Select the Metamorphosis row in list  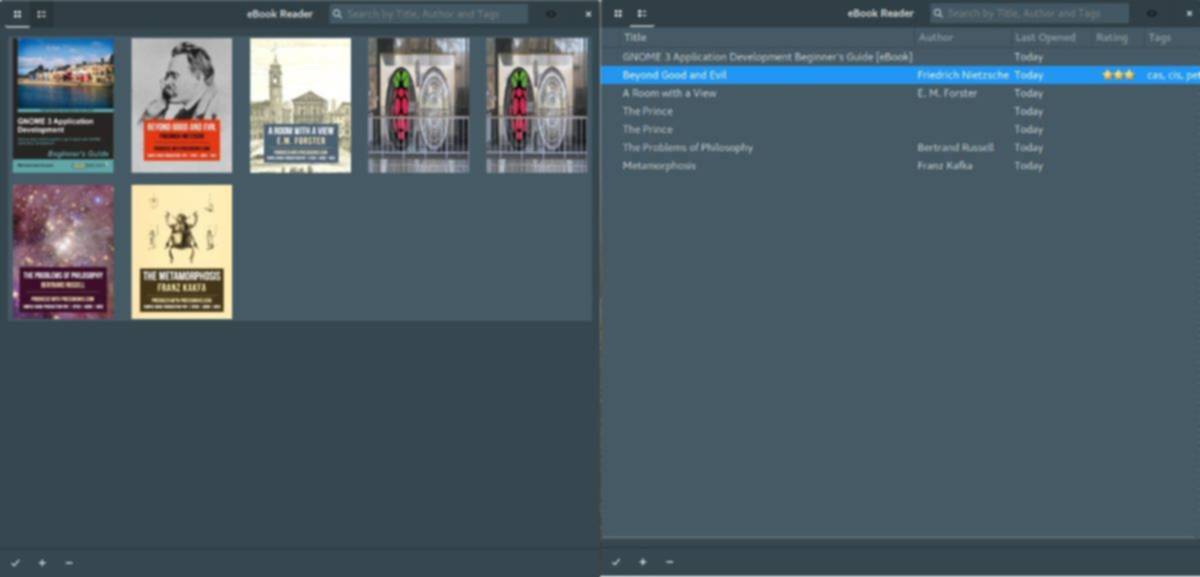[660, 166]
